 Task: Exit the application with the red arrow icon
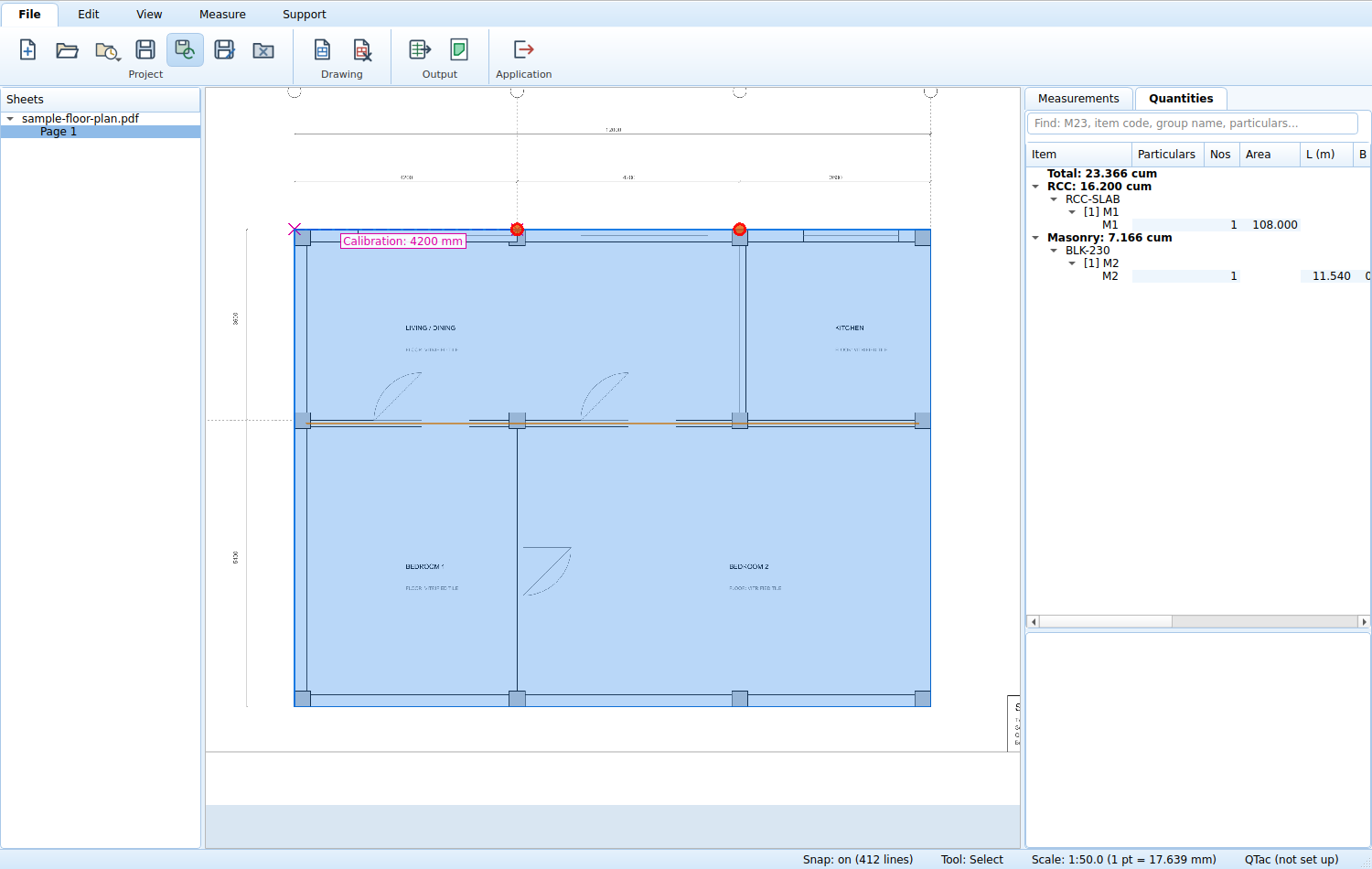523,49
